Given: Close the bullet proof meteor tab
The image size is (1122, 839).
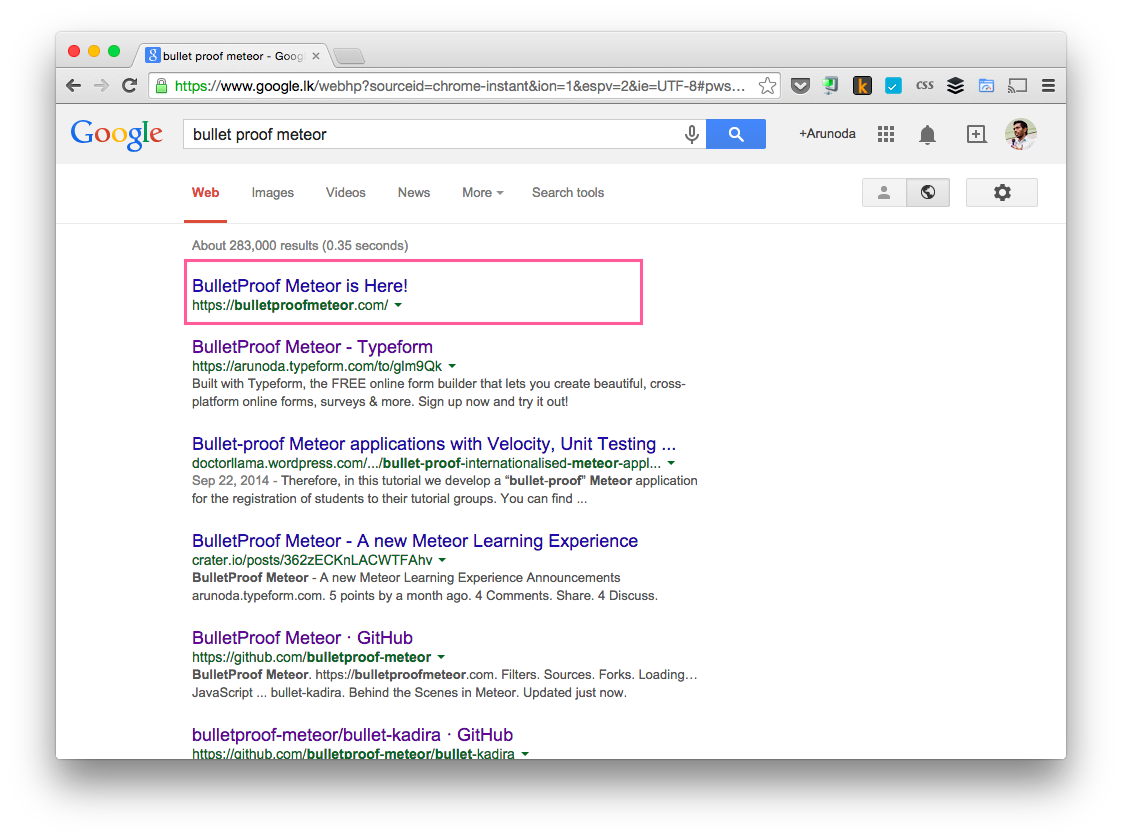Looking at the screenshot, I should (316, 56).
